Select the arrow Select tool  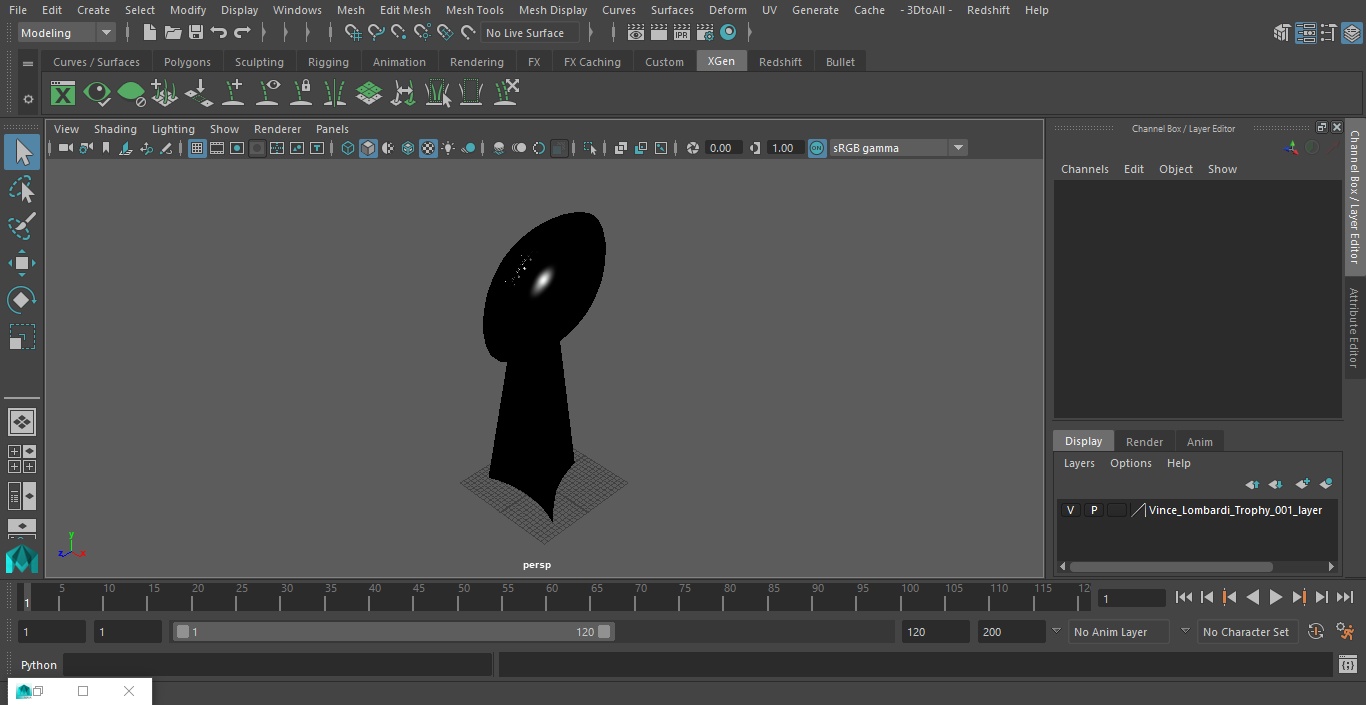22,152
